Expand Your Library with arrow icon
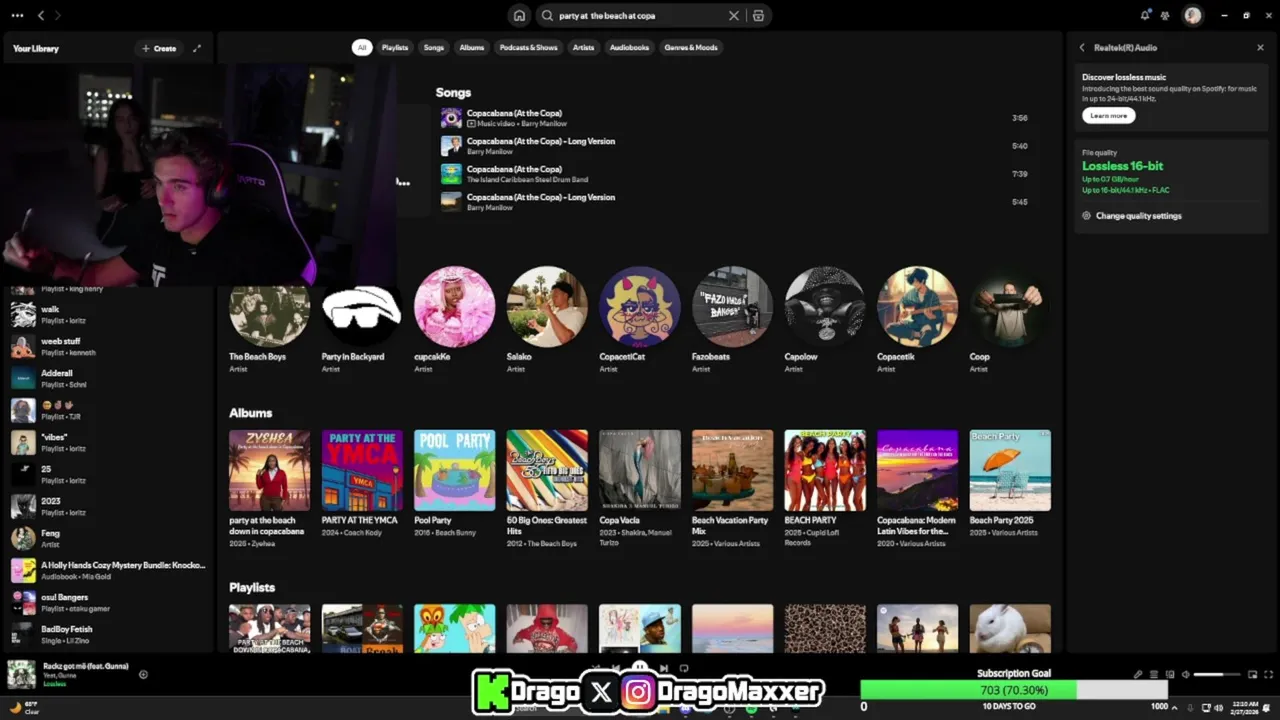Screen dimensions: 1280x720 197,48
